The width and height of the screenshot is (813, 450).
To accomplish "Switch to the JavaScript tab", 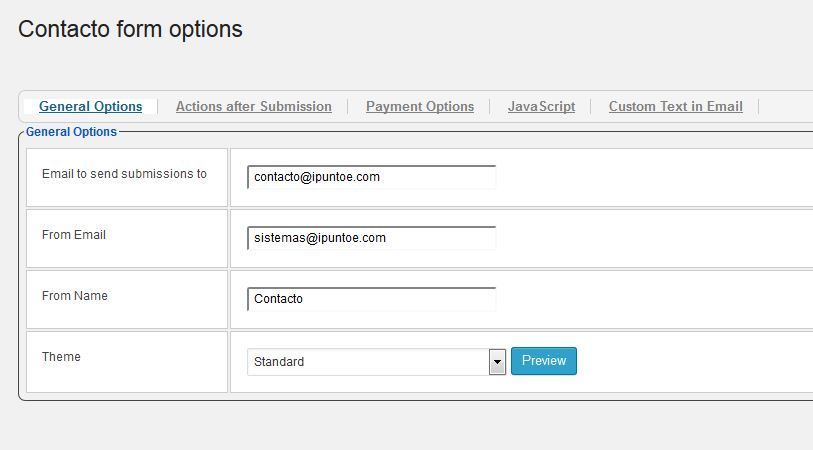I will pyautogui.click(x=541, y=106).
